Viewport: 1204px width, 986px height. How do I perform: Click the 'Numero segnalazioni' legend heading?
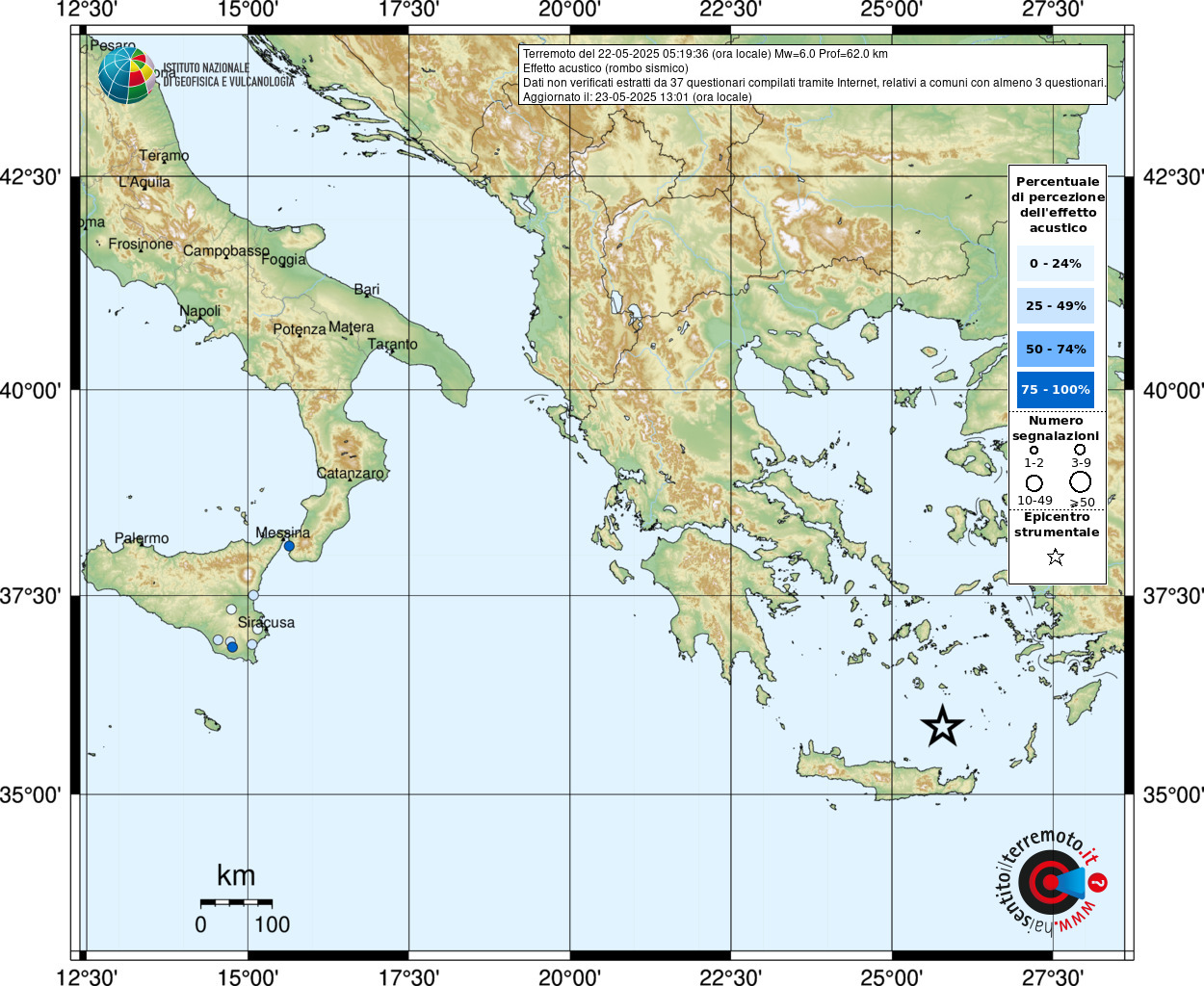[x=1056, y=428]
